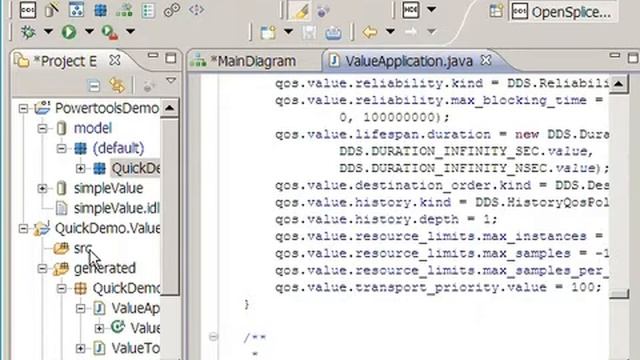Click the green Run play icon

pos(69,32)
